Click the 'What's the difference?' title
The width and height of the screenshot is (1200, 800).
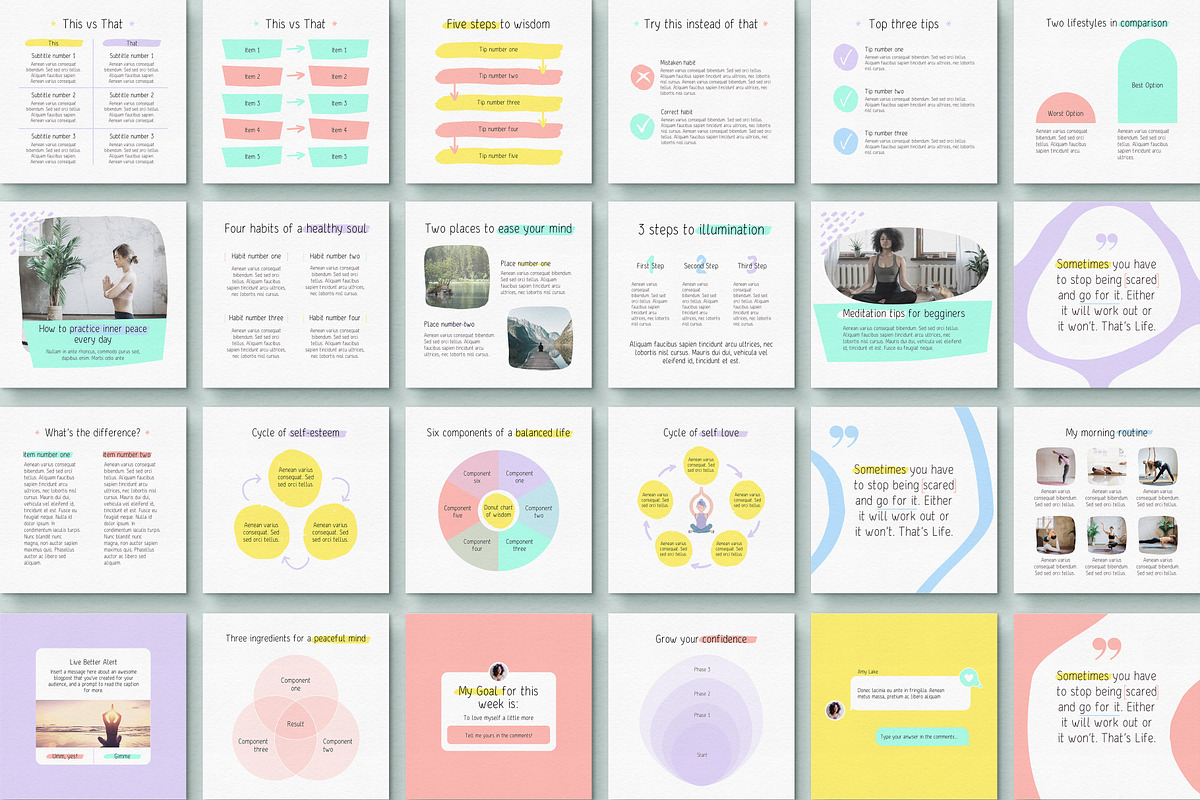(93, 433)
